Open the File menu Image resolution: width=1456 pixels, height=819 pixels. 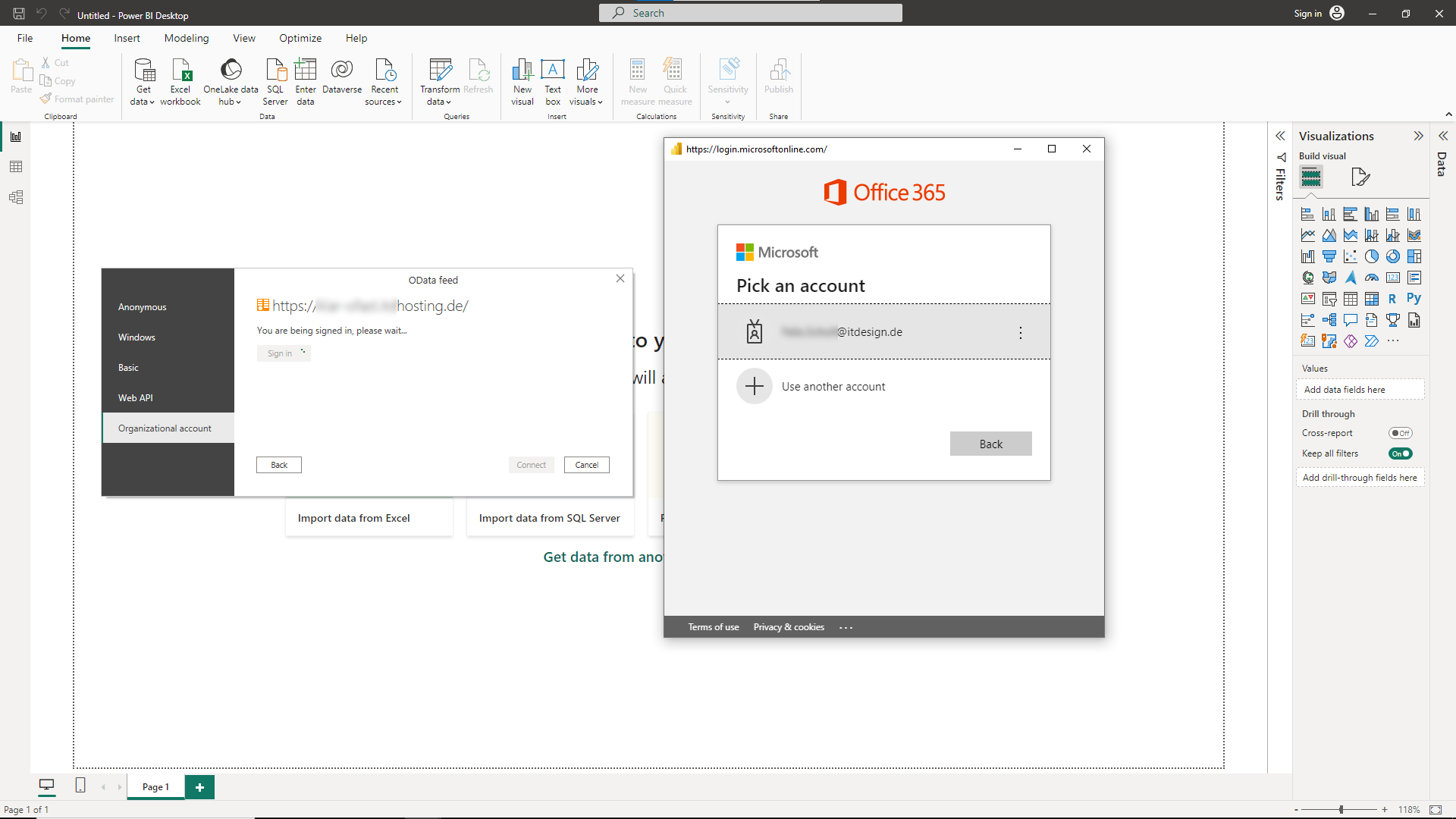tap(25, 39)
